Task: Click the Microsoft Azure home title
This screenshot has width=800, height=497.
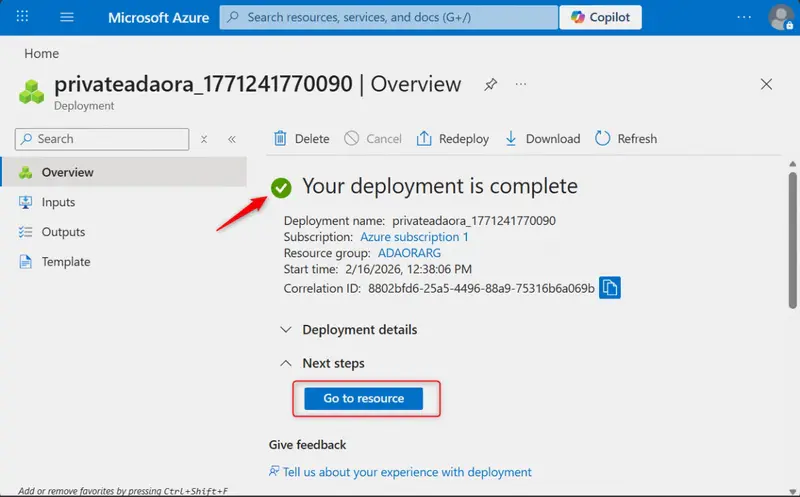Action: click(158, 17)
